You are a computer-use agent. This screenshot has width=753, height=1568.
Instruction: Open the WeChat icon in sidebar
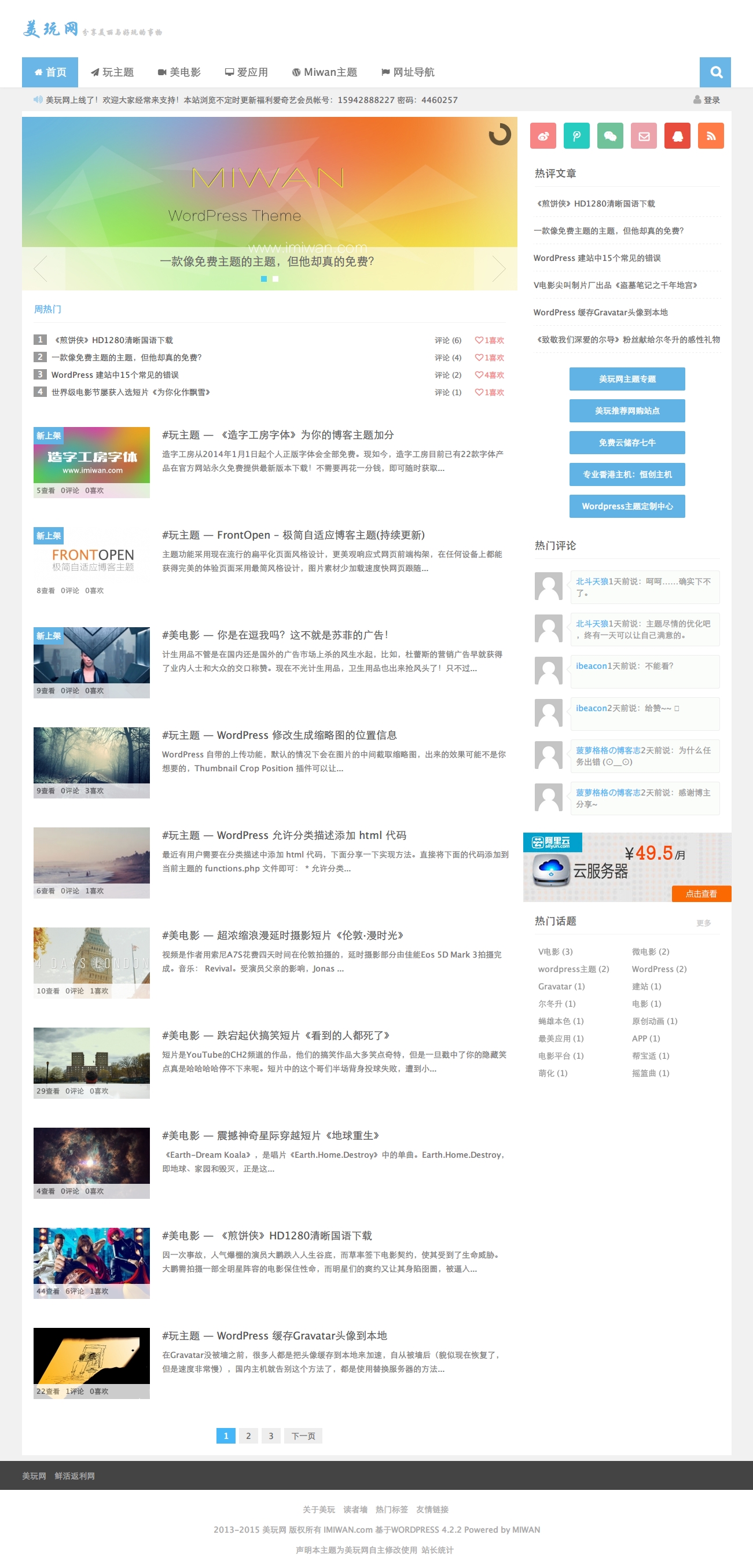(x=610, y=136)
